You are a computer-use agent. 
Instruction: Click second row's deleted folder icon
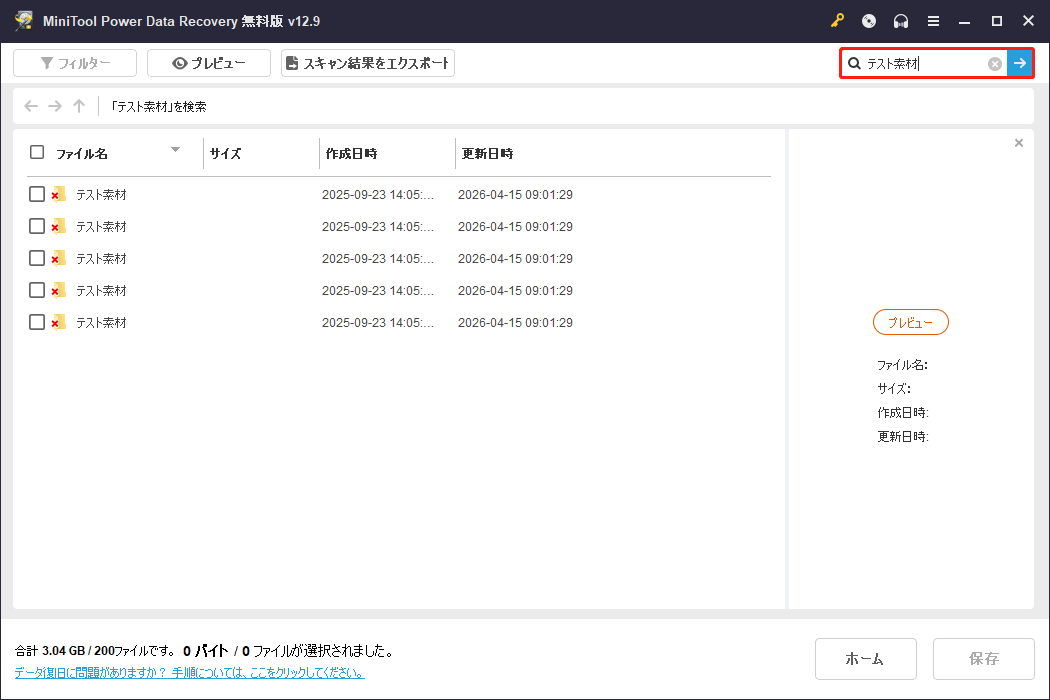(58, 226)
